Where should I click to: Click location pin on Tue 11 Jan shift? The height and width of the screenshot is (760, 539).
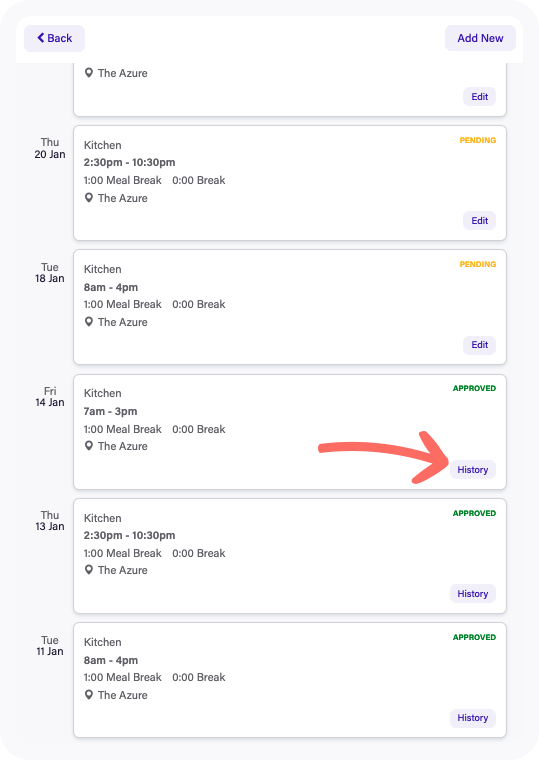(89, 695)
